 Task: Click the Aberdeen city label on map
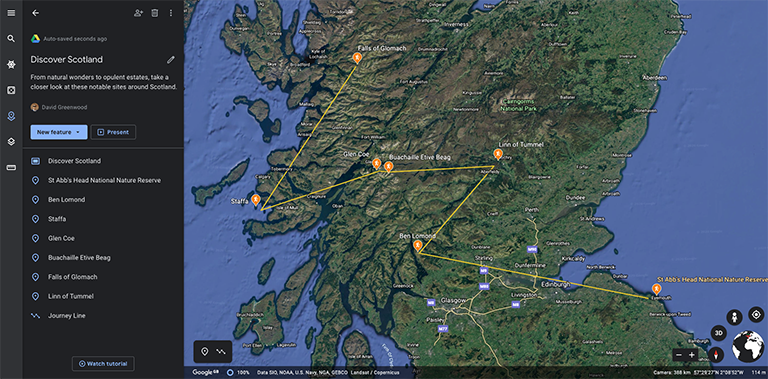tap(655, 78)
